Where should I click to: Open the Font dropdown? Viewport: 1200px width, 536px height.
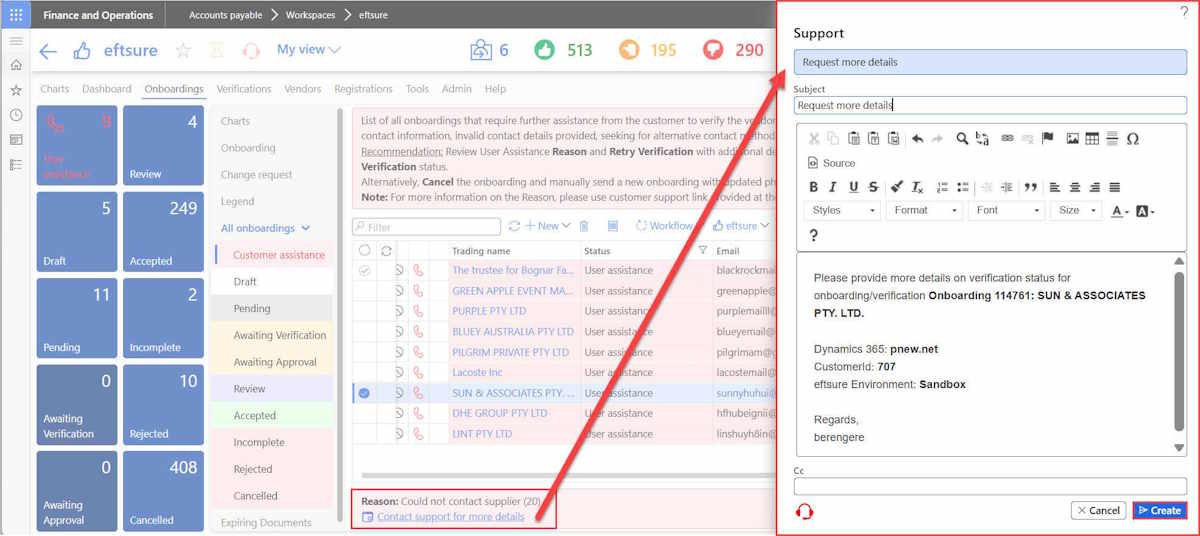click(1007, 211)
